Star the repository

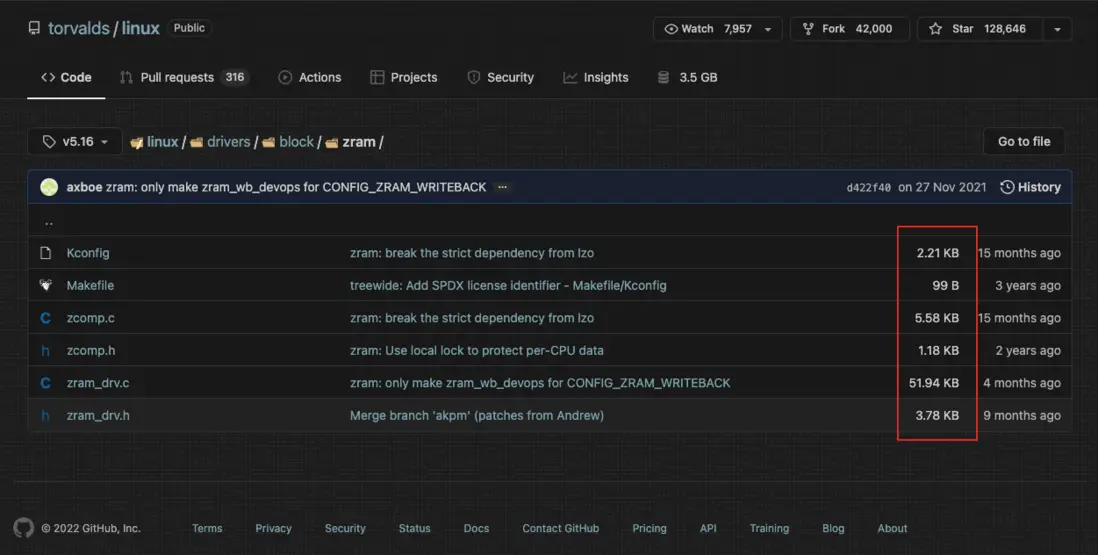pos(979,29)
